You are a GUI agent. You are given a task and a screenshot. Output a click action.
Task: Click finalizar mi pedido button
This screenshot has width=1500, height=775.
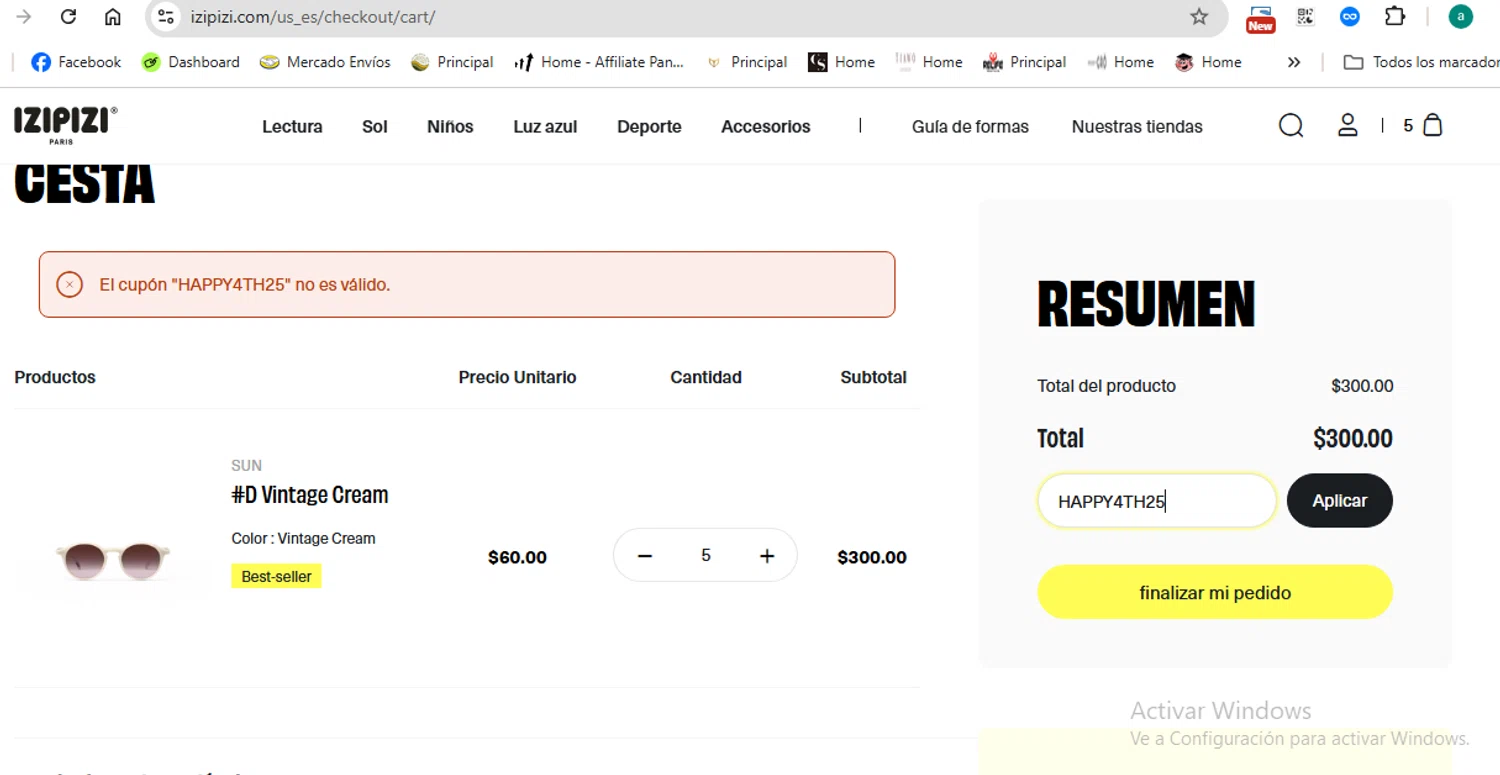pos(1215,593)
